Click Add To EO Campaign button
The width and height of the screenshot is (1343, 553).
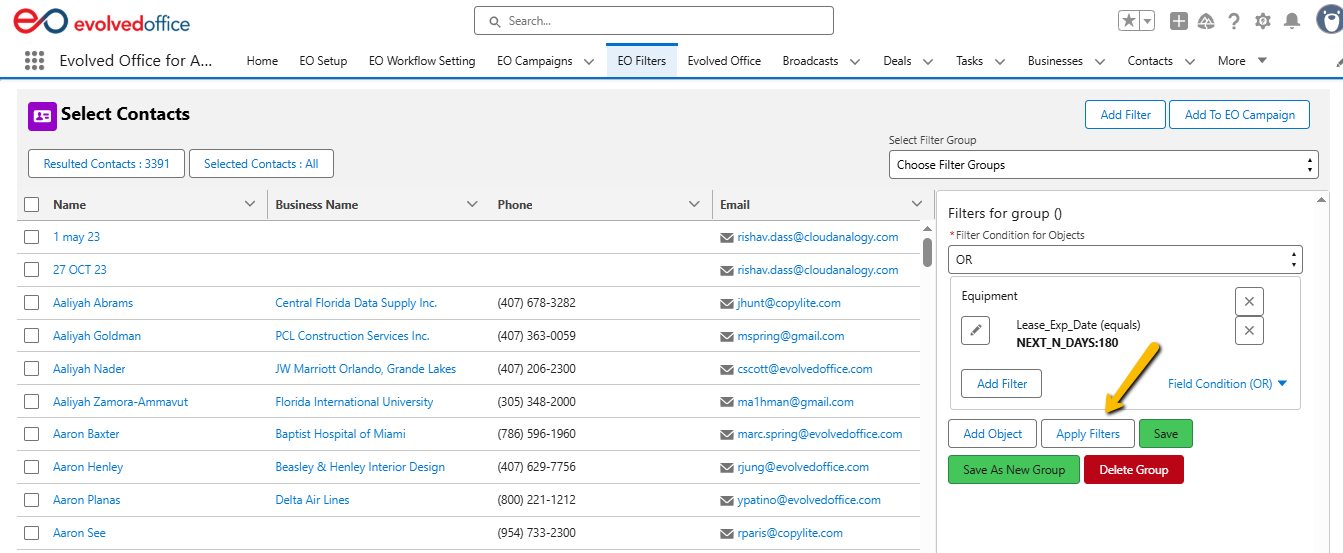1240,115
